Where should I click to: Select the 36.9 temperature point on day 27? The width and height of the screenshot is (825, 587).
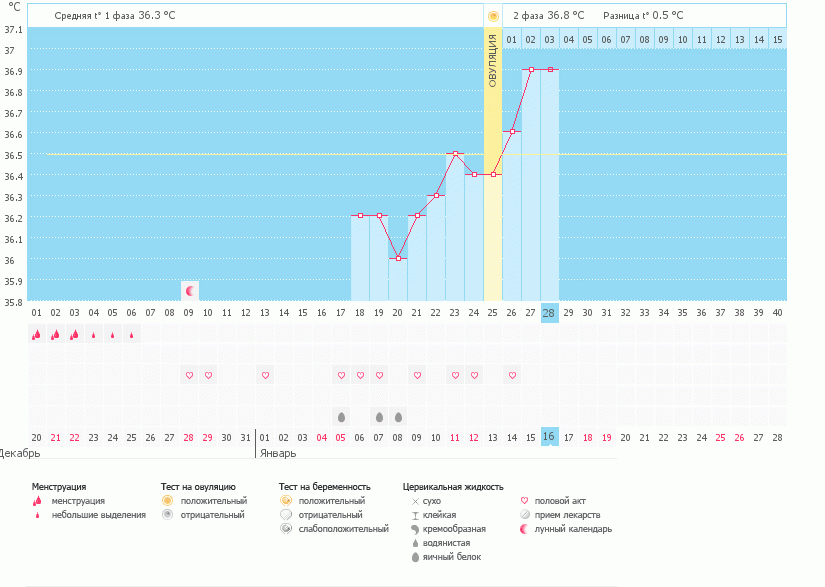[x=531, y=70]
